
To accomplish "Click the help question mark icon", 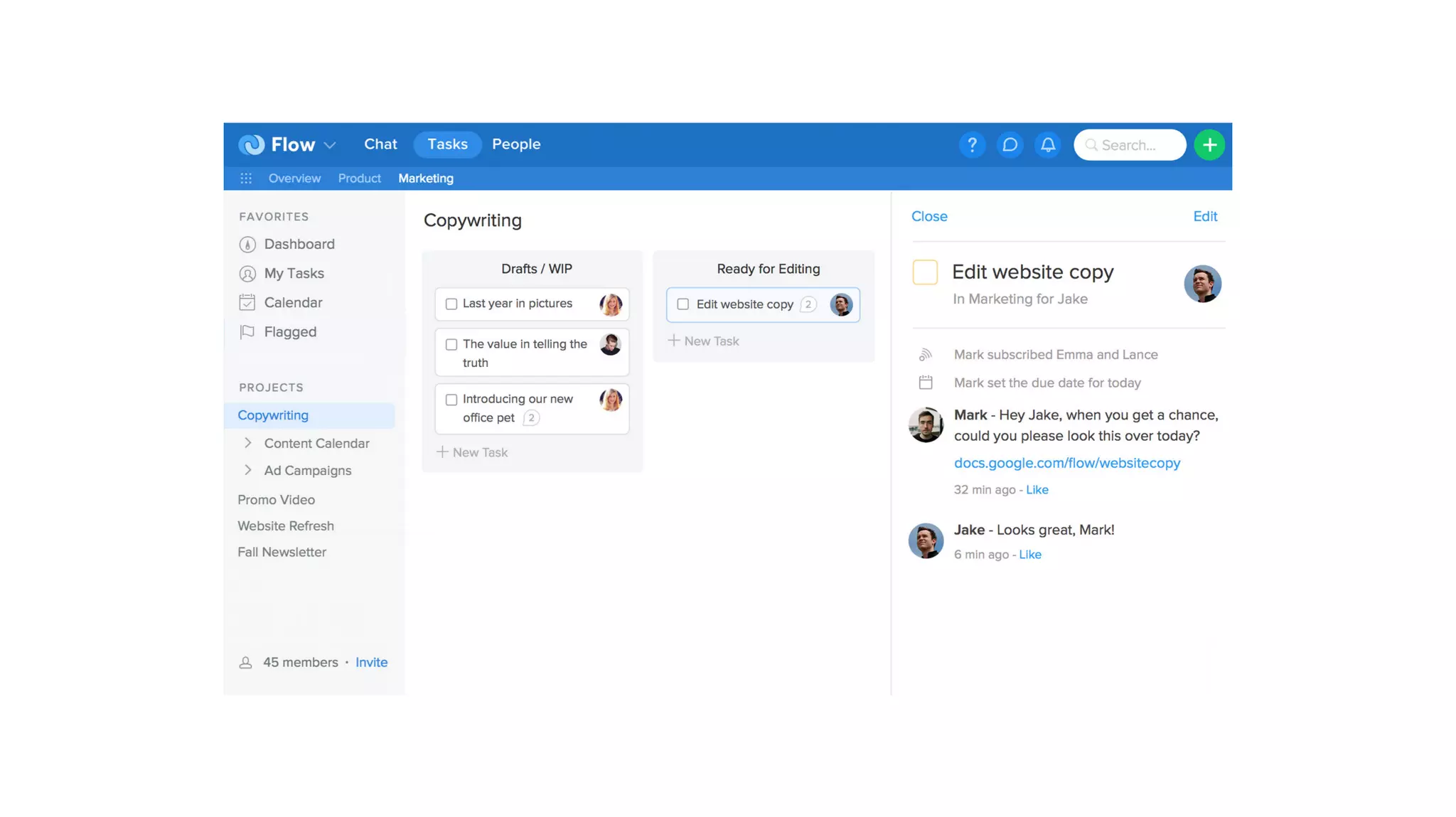I will 972,145.
